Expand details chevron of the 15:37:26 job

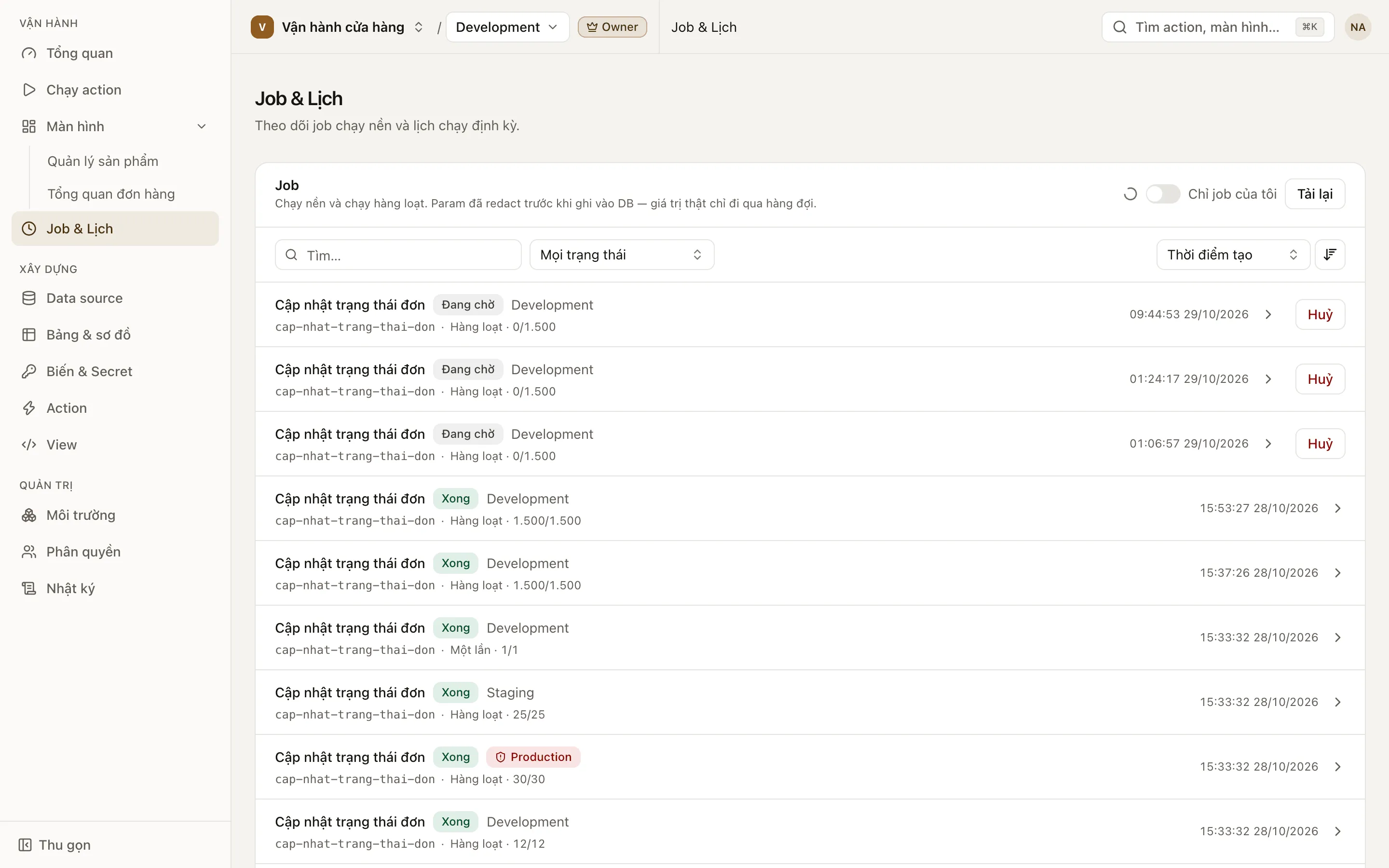coord(1338,573)
